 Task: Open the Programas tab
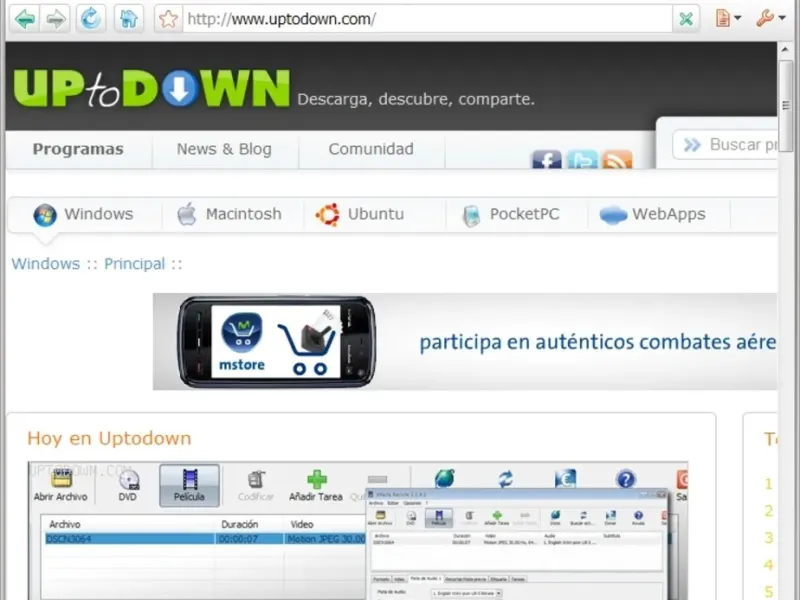pos(78,149)
